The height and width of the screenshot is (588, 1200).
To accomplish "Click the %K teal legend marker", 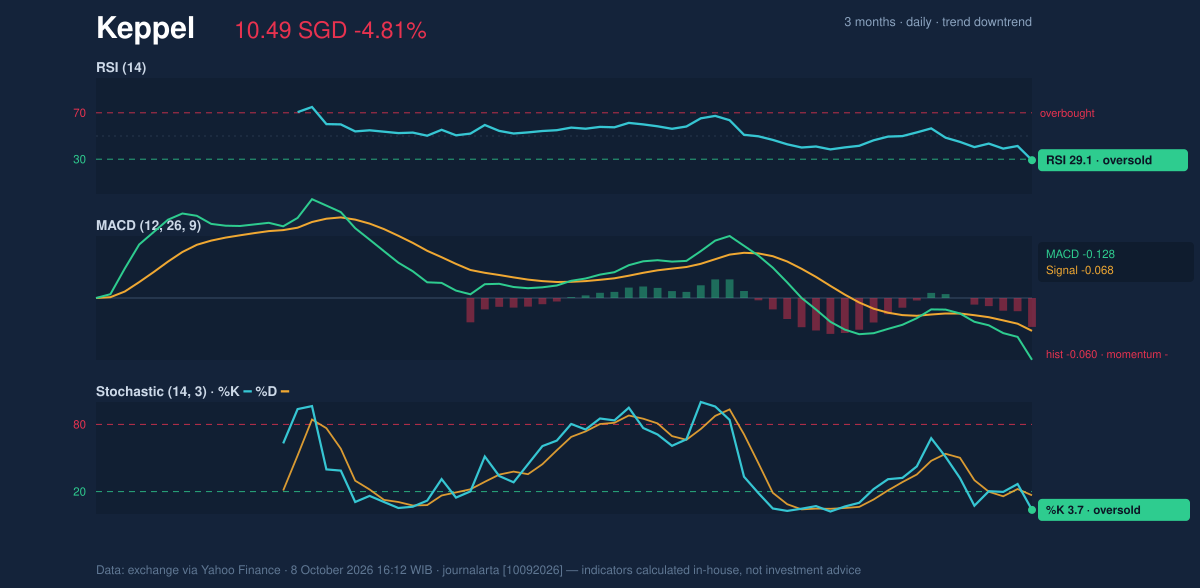I will (x=247, y=391).
